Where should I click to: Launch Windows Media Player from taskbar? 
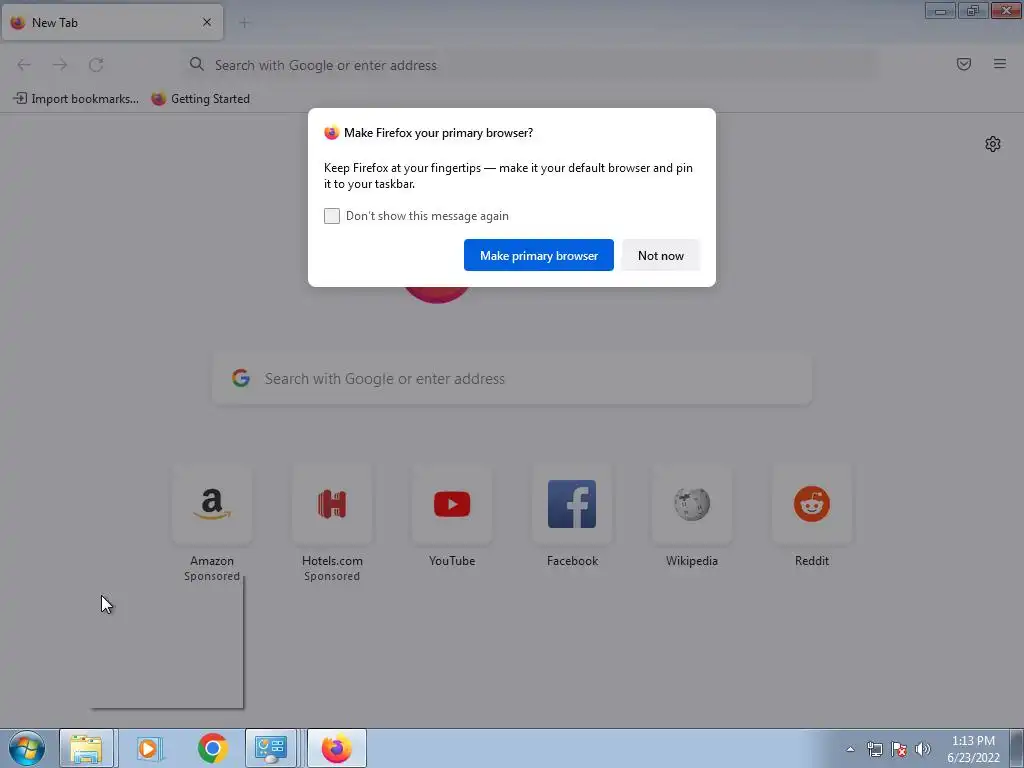pos(149,748)
